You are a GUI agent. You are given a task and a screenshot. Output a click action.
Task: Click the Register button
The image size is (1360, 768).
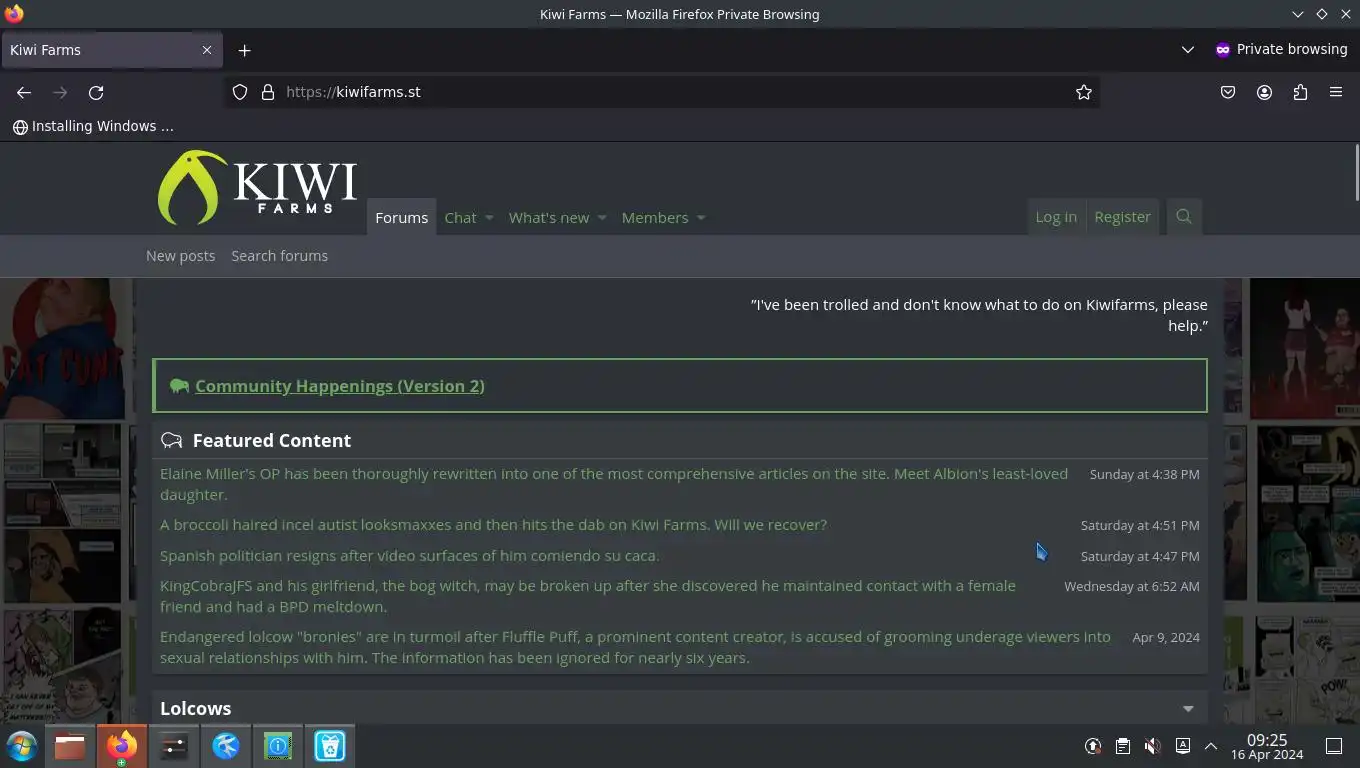pos(1122,217)
